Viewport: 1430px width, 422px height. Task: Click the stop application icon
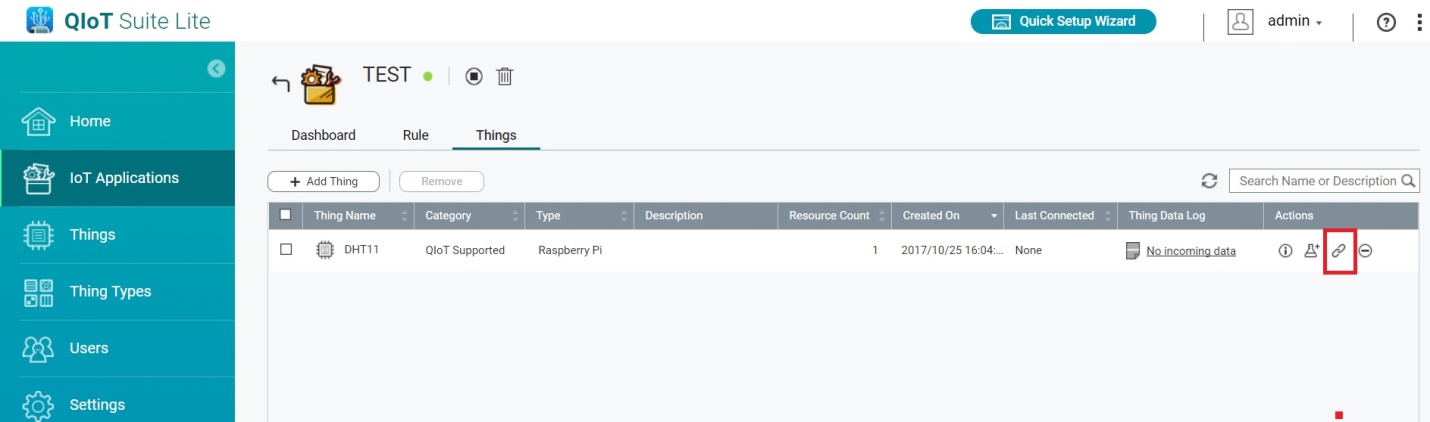(474, 76)
